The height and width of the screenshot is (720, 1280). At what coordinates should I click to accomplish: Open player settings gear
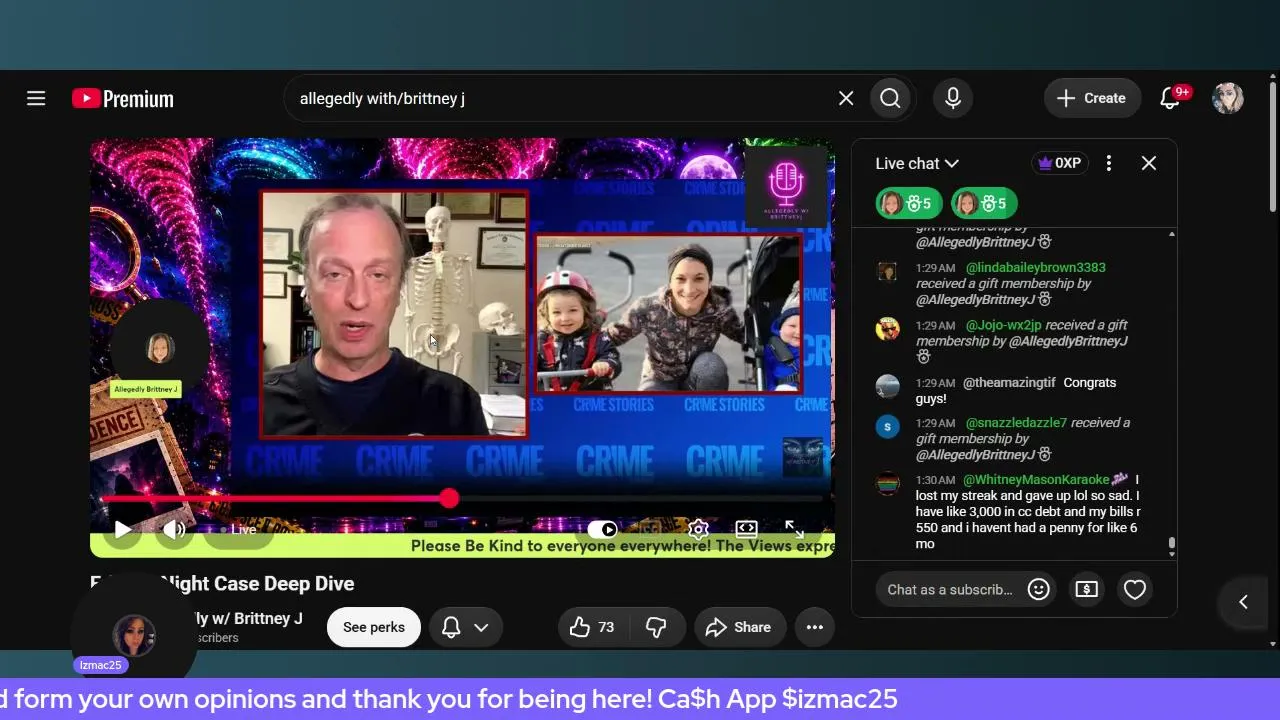(x=698, y=529)
